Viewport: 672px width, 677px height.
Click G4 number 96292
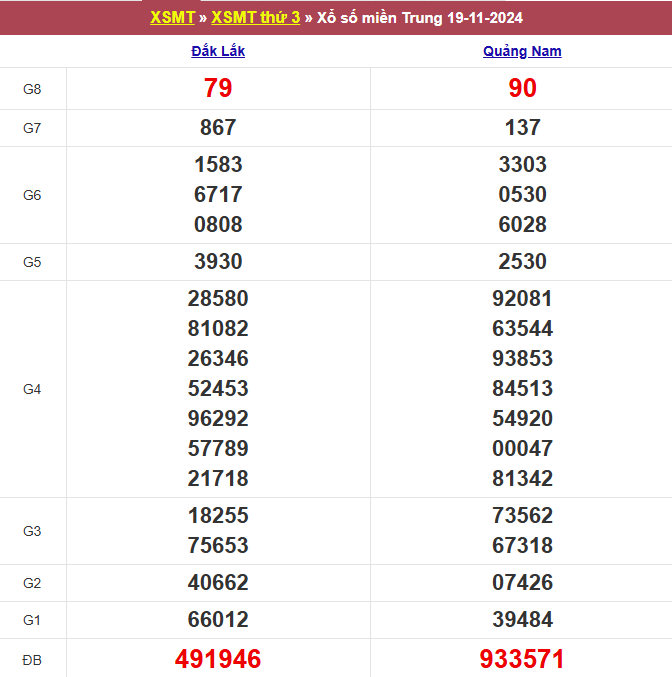click(x=218, y=418)
